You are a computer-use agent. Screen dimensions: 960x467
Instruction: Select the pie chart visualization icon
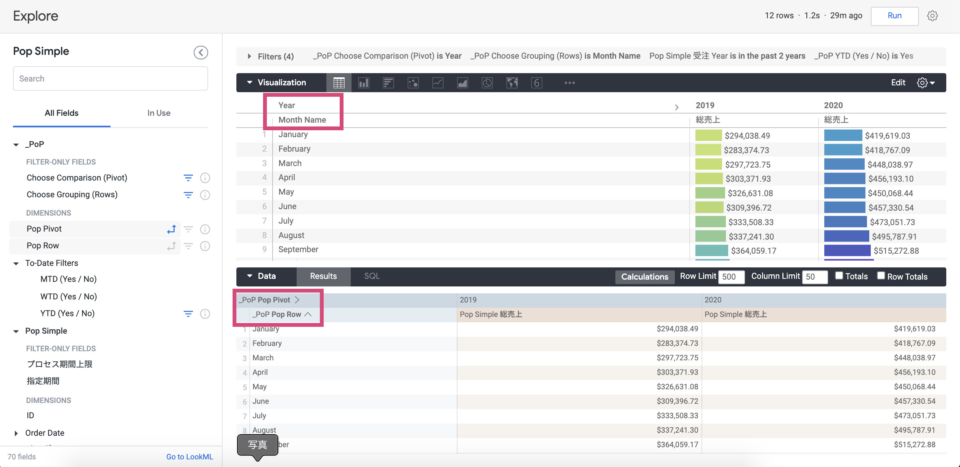point(487,83)
